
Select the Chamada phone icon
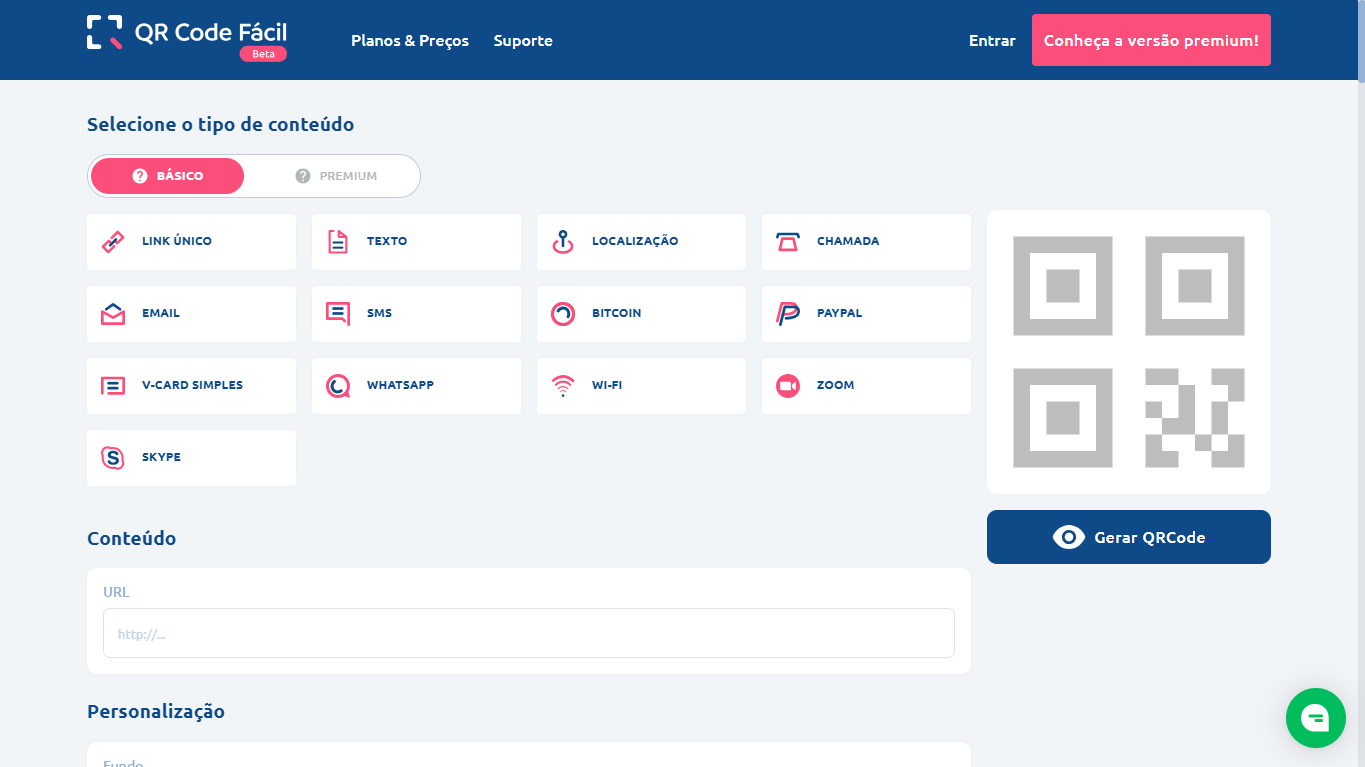coord(788,242)
